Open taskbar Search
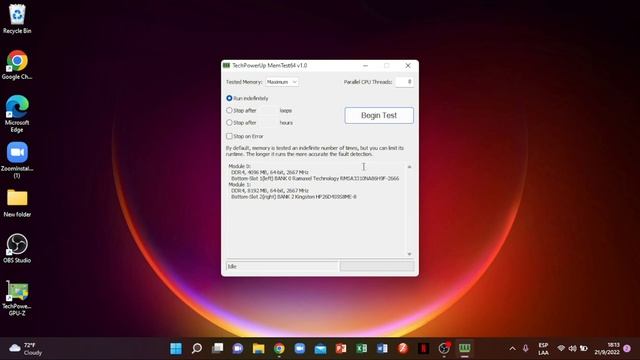This screenshot has height=360, width=640. coord(197,348)
